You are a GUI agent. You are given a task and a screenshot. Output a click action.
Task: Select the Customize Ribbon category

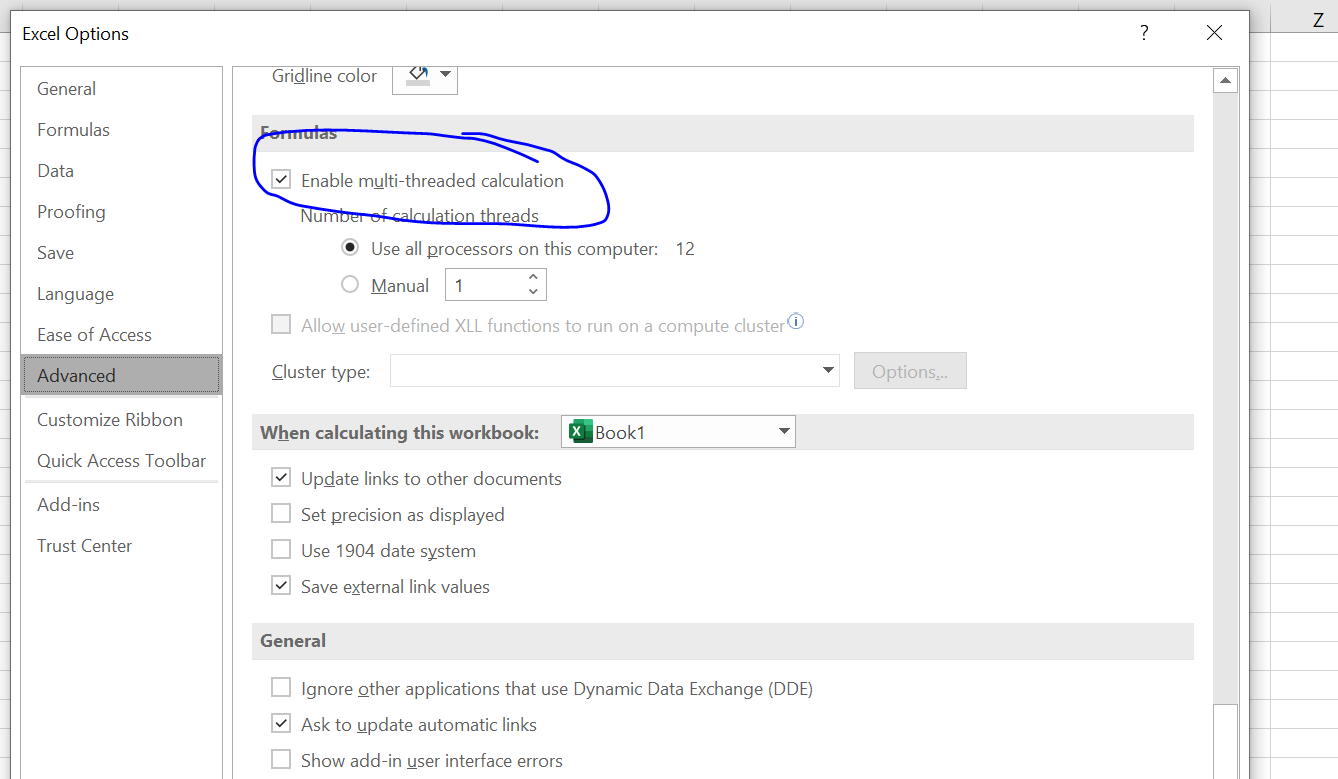[x=110, y=419]
